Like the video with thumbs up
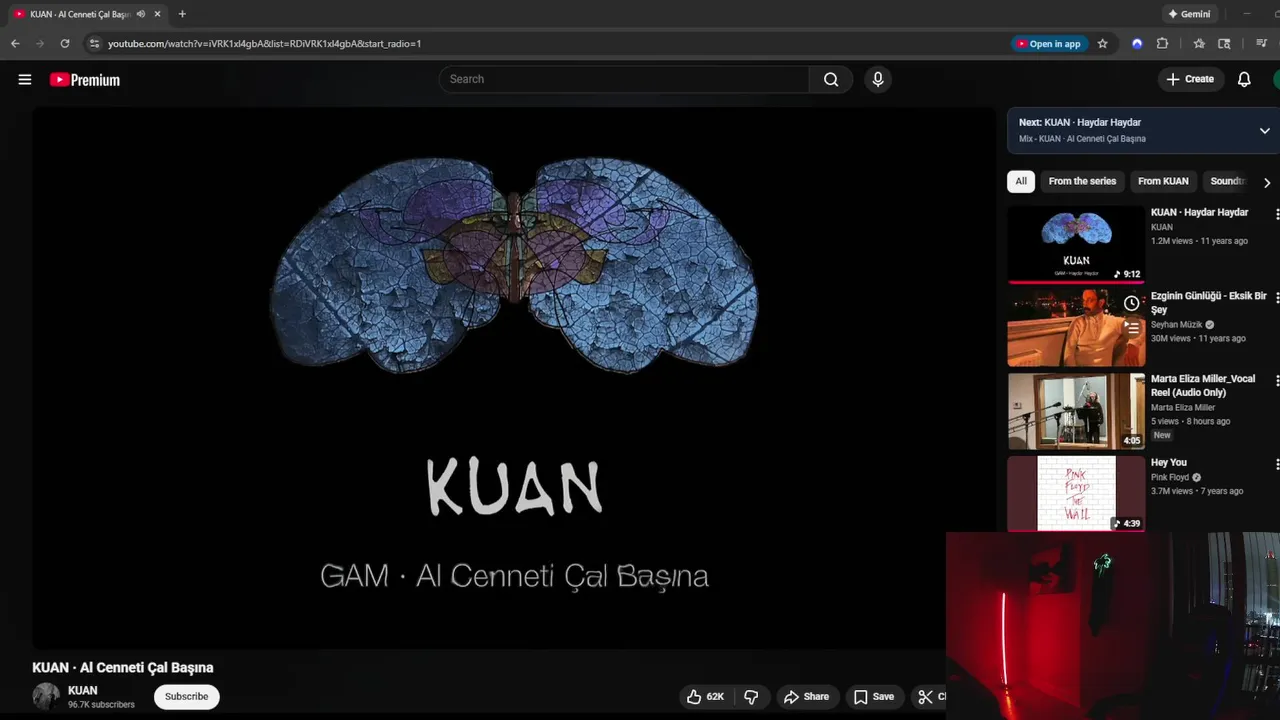This screenshot has height=720, width=1280. (704, 697)
